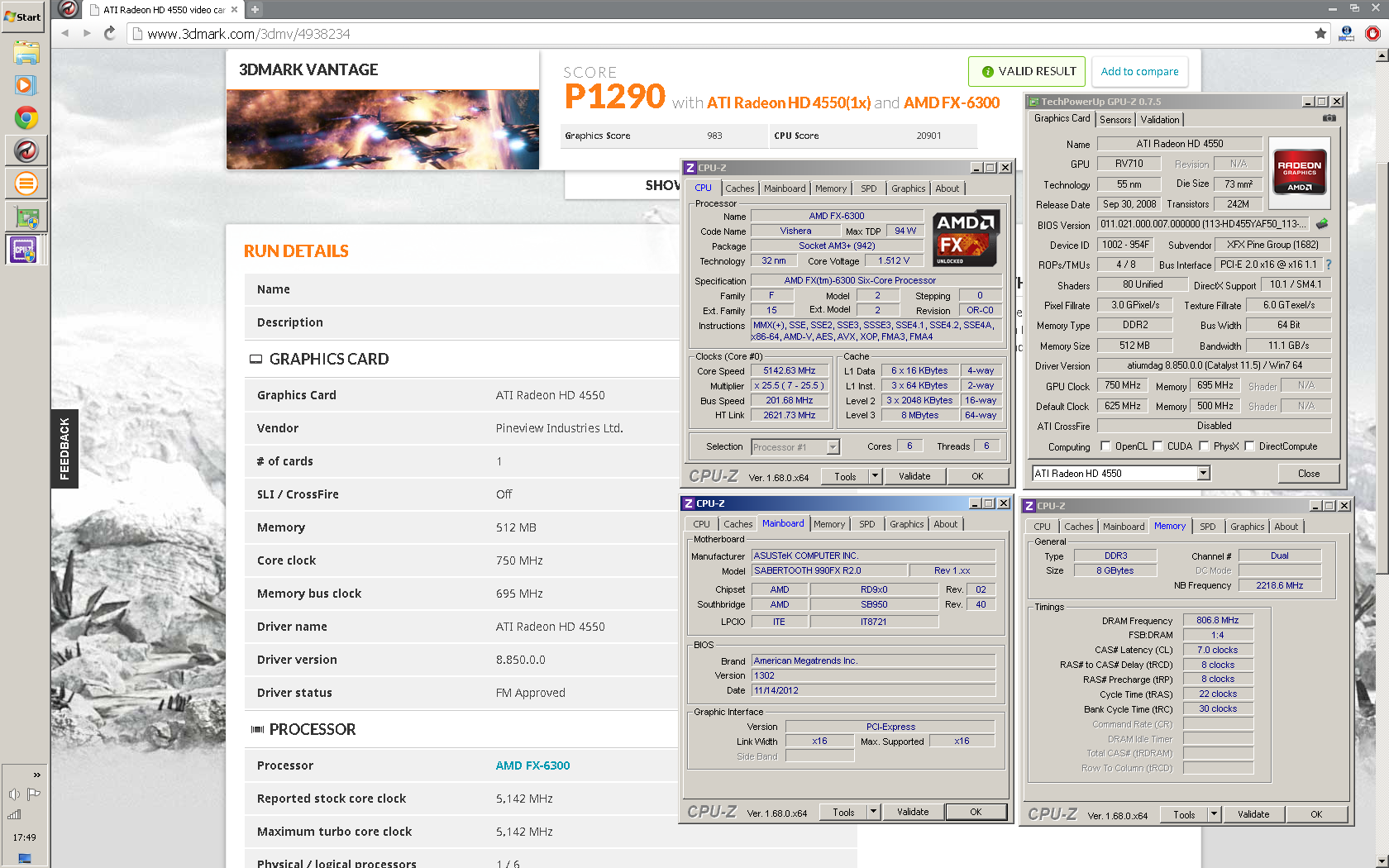Open the Processor #1 selection dropdown
This screenshot has width=1389, height=868.
[833, 447]
